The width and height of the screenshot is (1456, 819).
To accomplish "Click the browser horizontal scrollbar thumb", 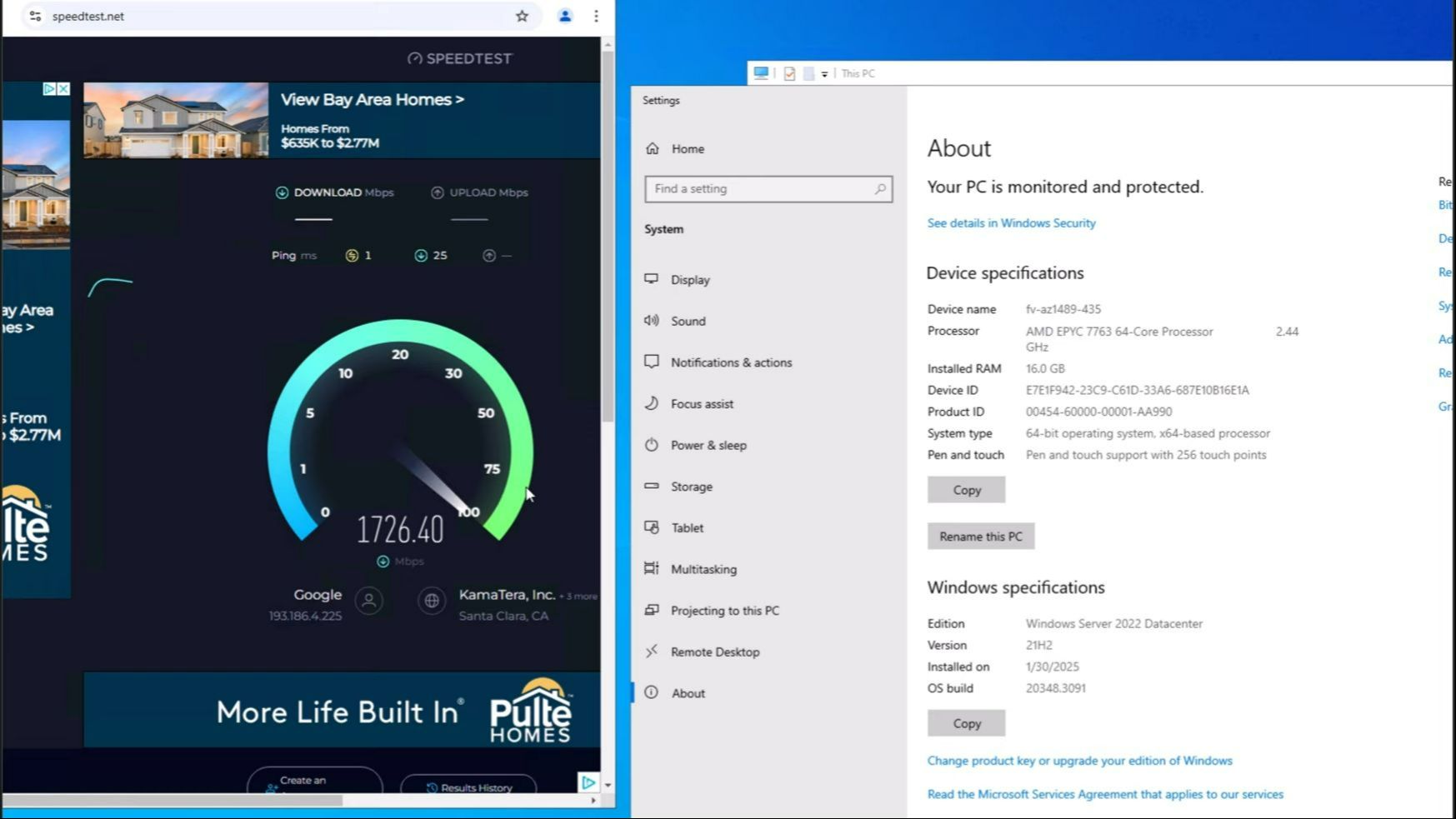I will click(173, 800).
